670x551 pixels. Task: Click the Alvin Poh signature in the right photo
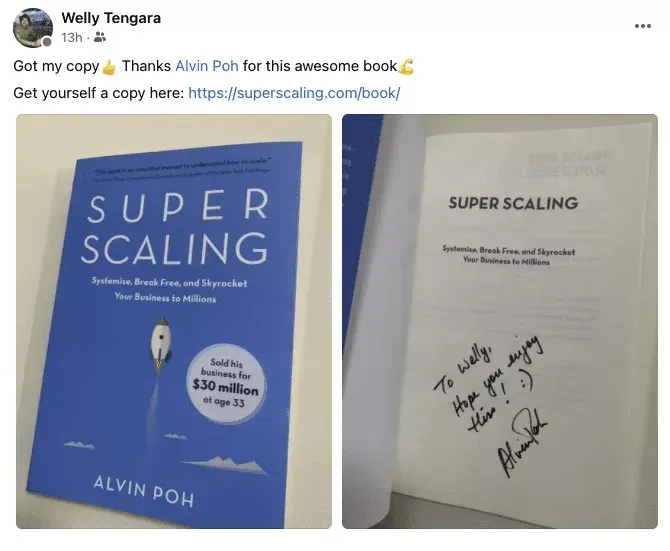click(523, 441)
